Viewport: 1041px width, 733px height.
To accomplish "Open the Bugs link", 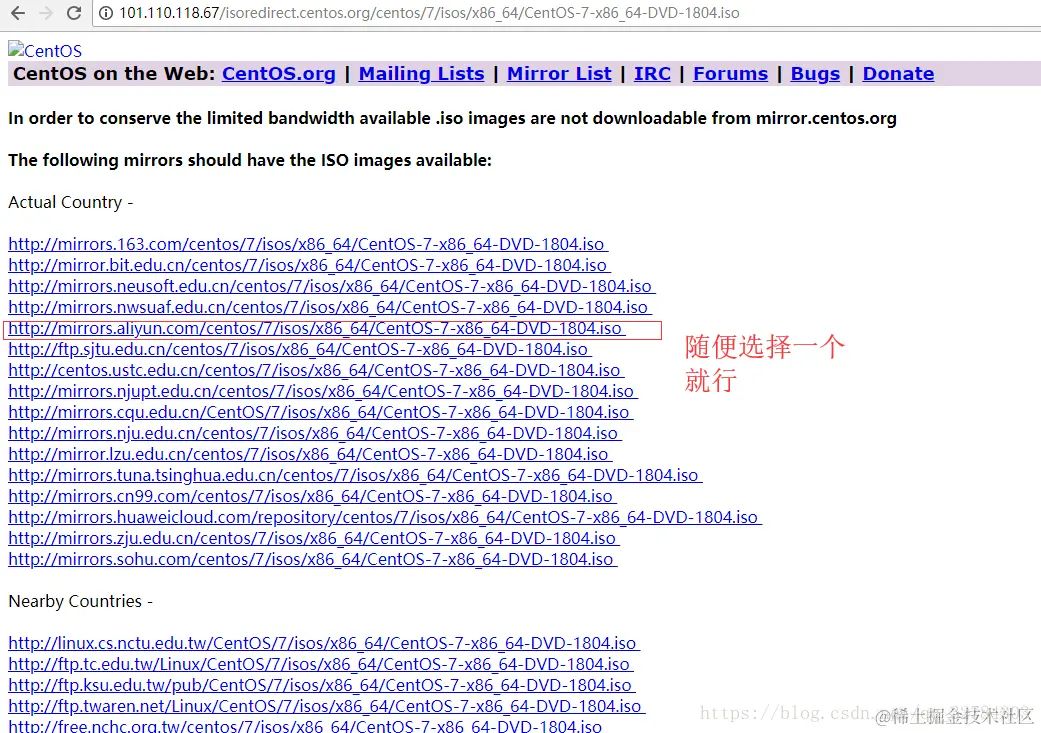I will [815, 74].
